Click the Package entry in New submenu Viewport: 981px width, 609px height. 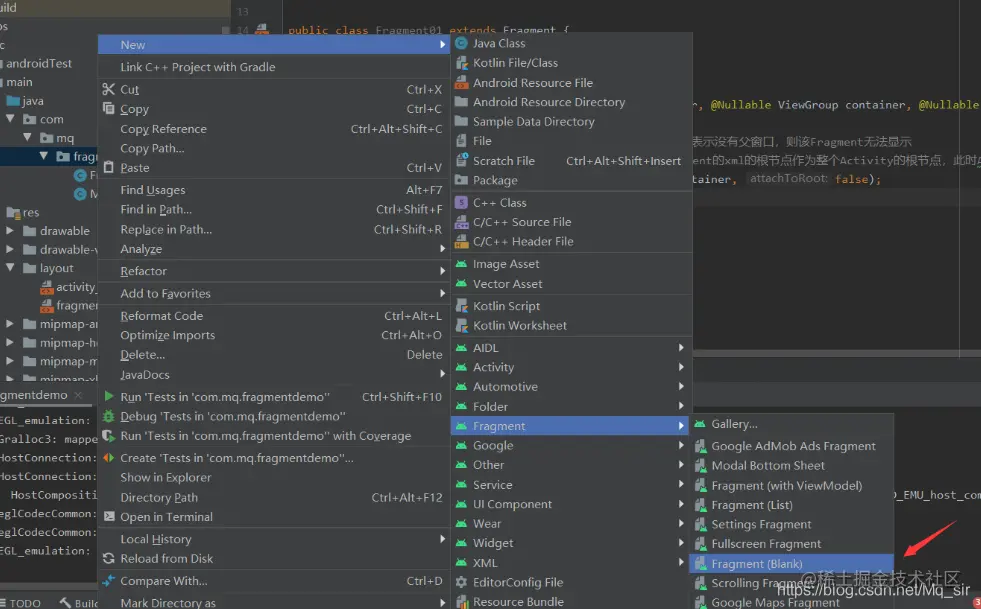click(569, 180)
